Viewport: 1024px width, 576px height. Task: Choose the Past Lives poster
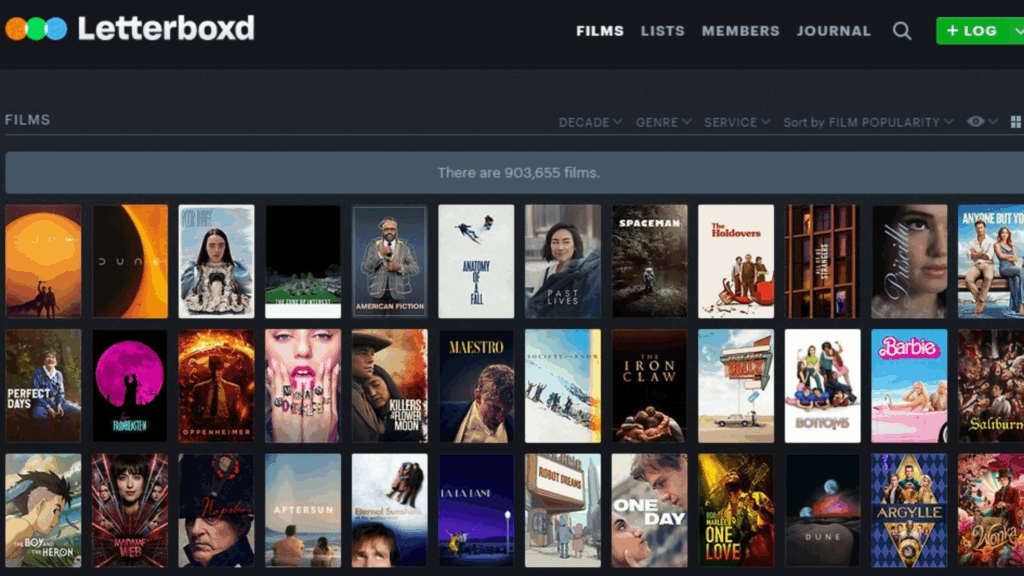[x=563, y=261]
